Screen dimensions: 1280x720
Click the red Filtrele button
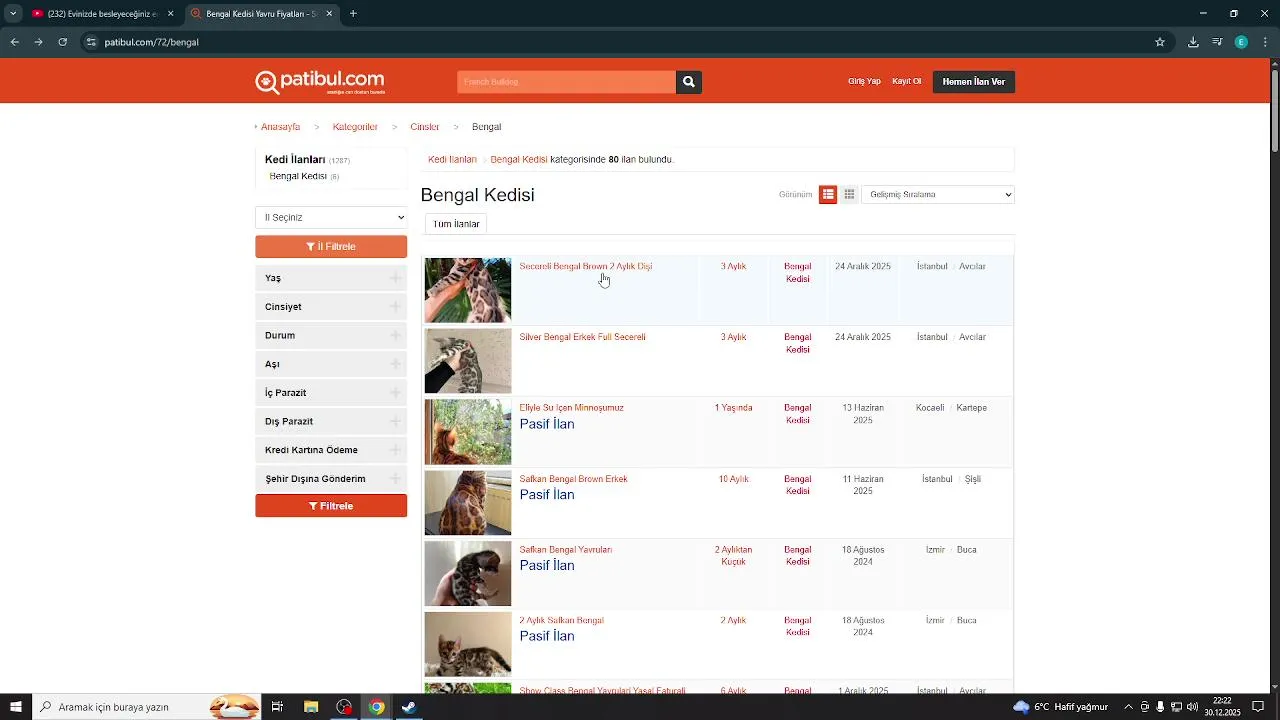click(x=331, y=506)
